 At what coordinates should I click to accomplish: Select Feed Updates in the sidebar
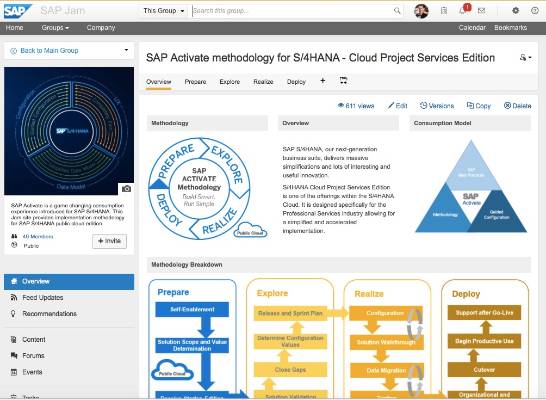[x=42, y=298]
